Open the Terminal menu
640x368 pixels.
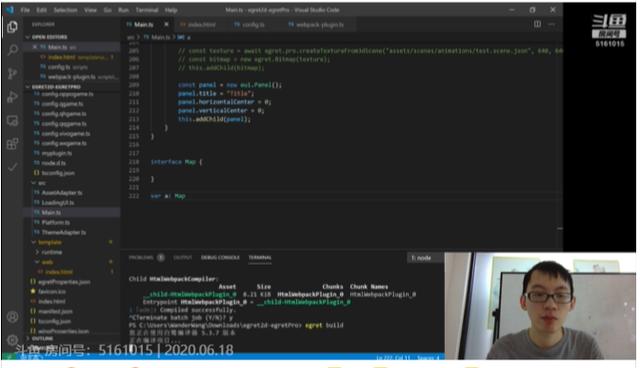point(147,10)
